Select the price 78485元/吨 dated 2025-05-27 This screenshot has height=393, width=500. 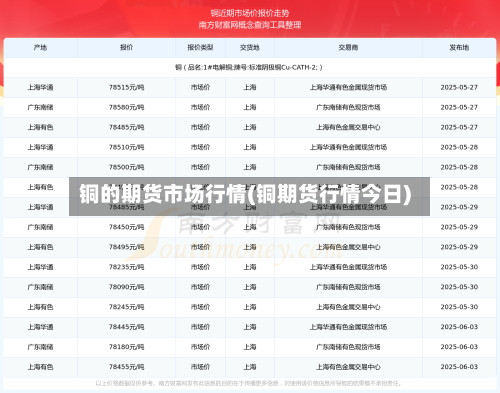tap(126, 127)
